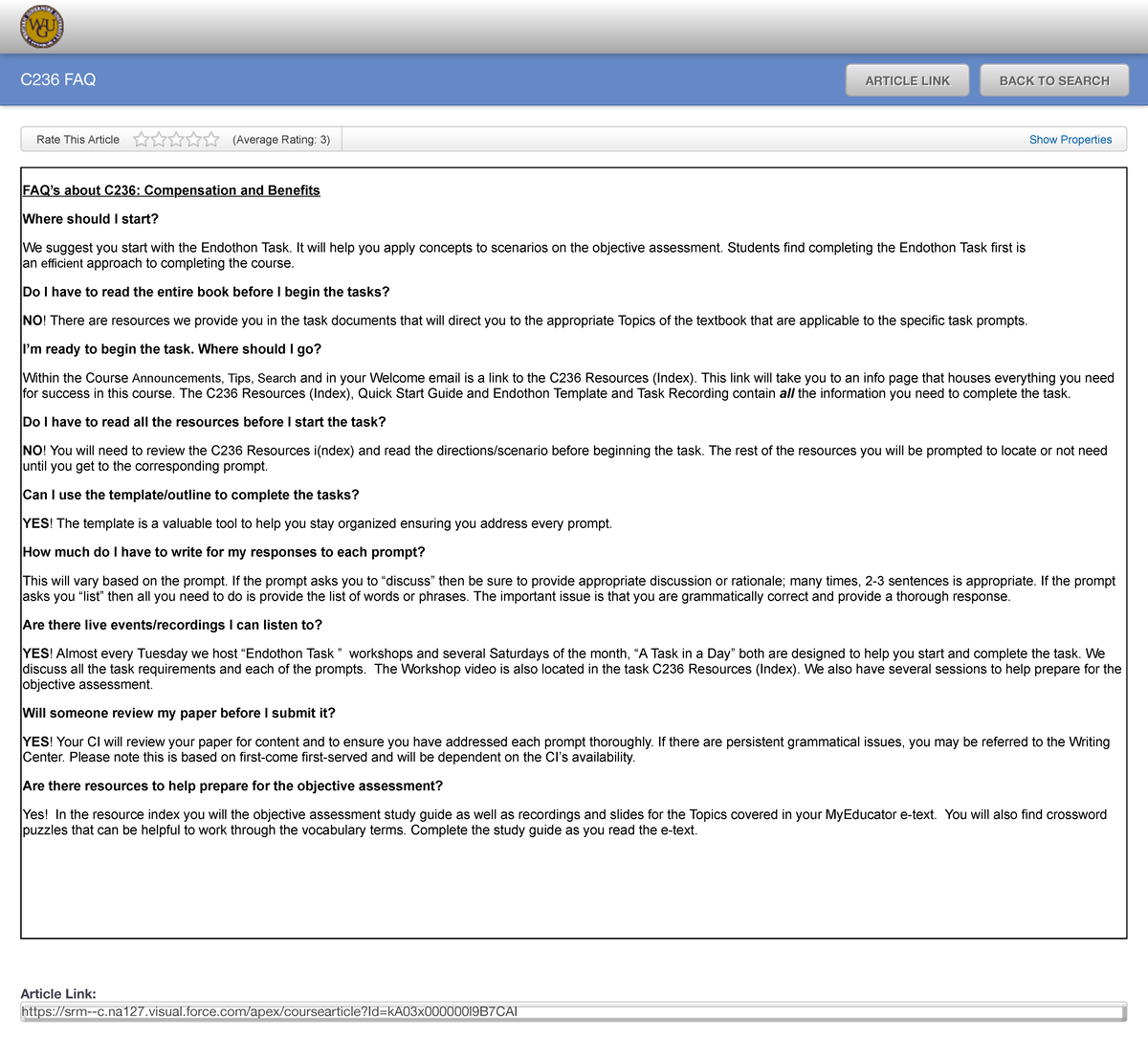Click the 'How much do I have to write' question
Screen dimensions: 1148x1063
(224, 552)
